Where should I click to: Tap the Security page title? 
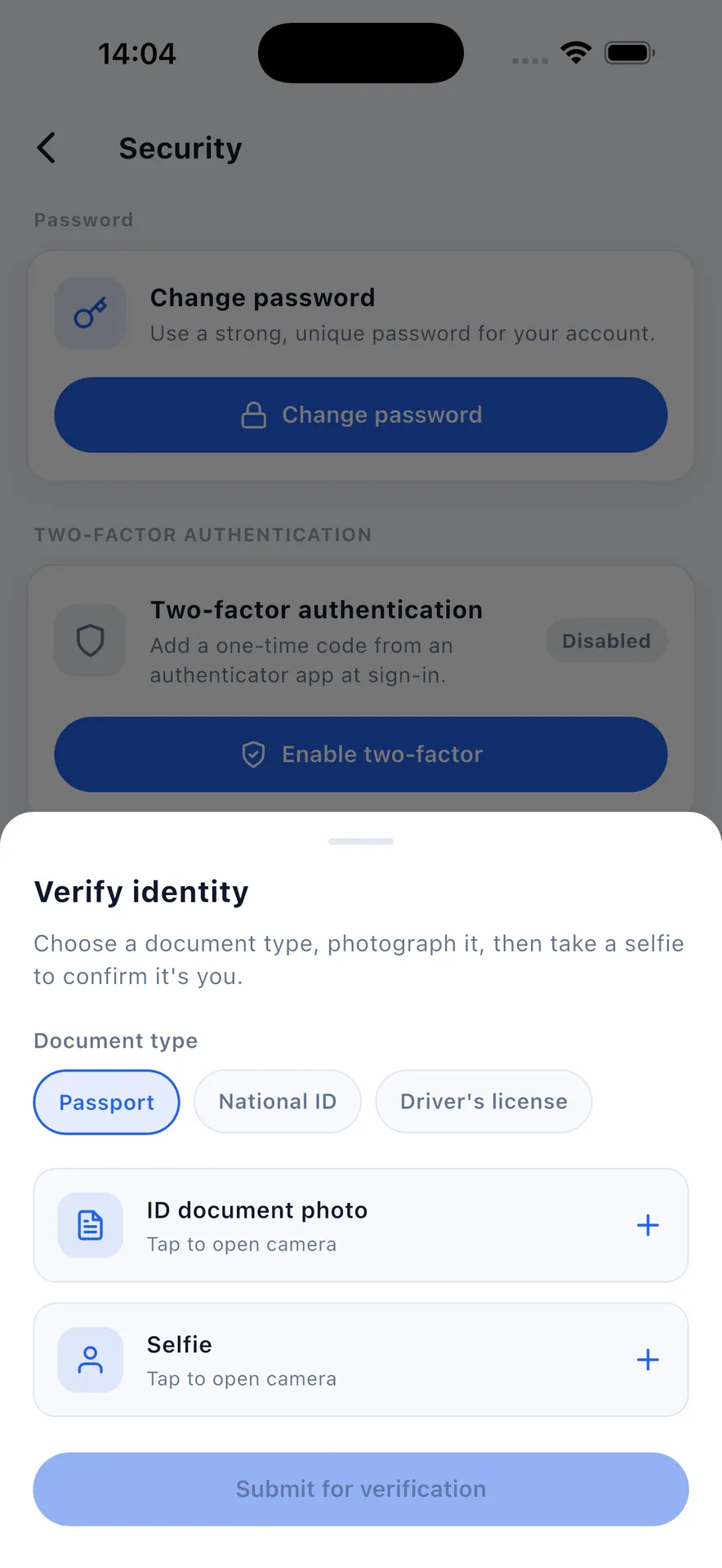coord(180,149)
